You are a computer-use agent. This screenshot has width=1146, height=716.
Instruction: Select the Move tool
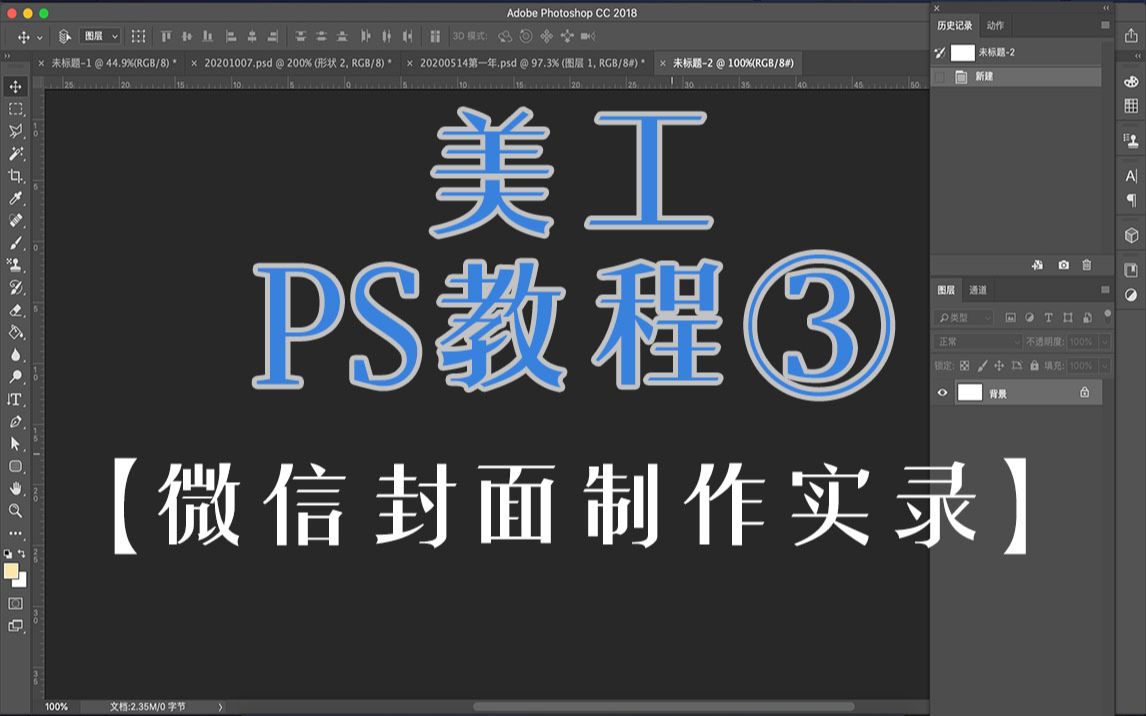click(14, 86)
